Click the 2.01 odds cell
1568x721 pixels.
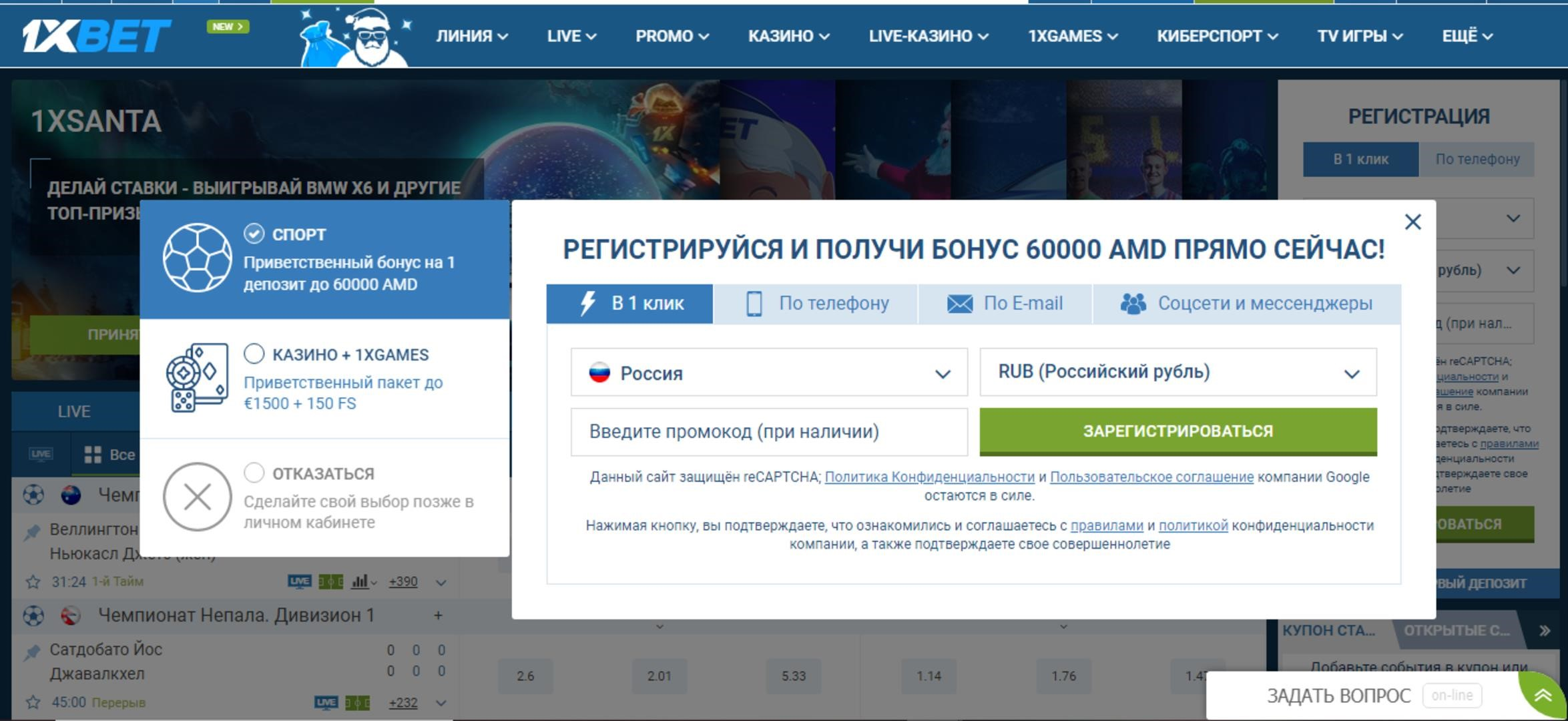pos(659,676)
